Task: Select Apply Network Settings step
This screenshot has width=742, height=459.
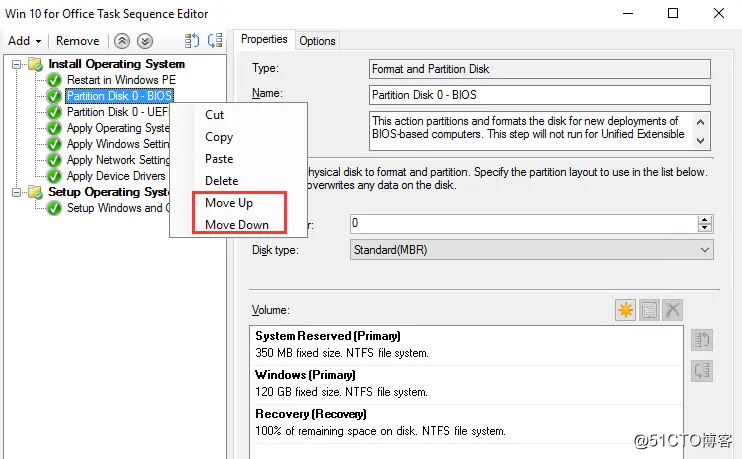Action: (117, 160)
